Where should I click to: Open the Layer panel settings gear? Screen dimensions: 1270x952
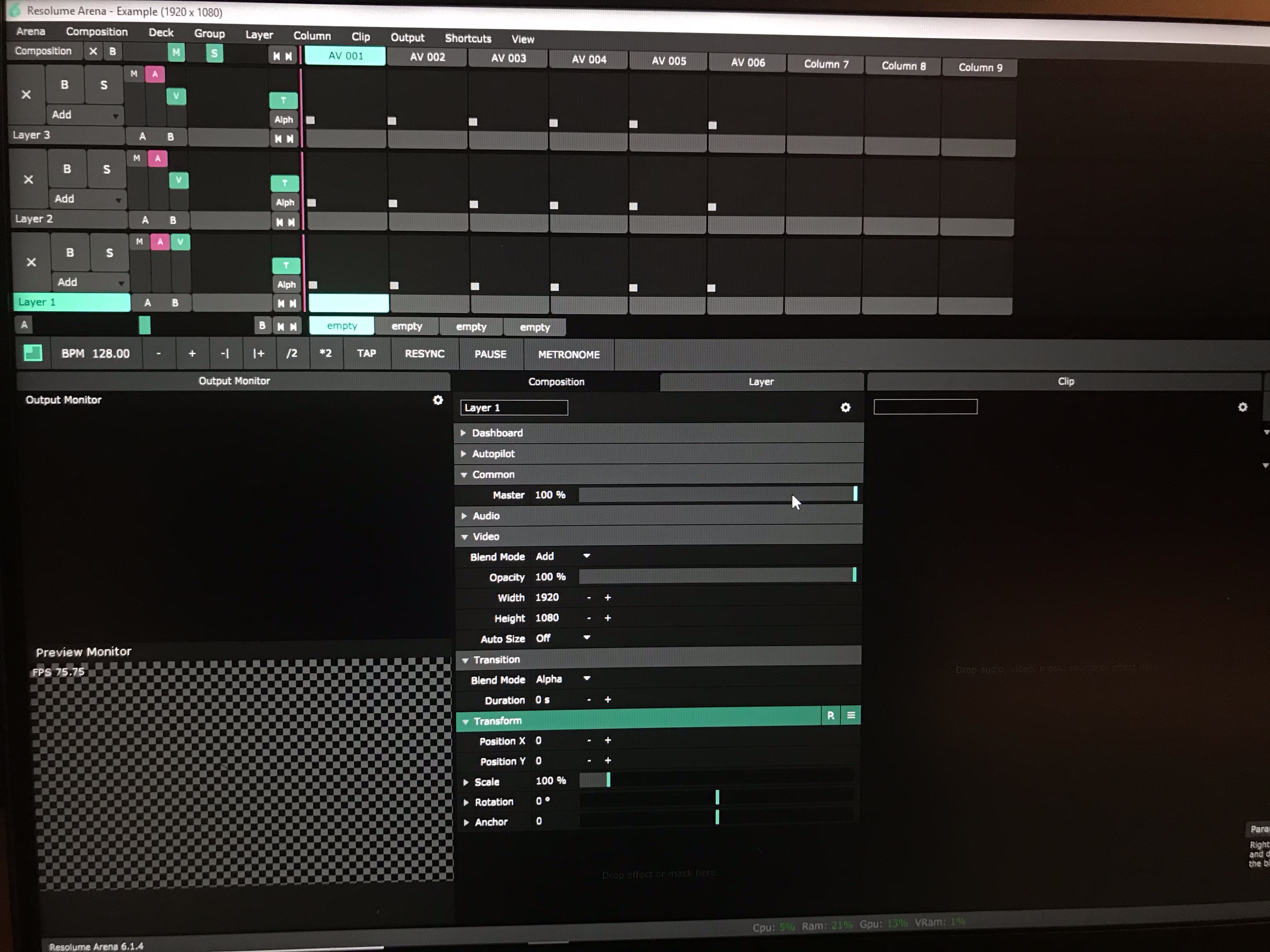[x=845, y=407]
